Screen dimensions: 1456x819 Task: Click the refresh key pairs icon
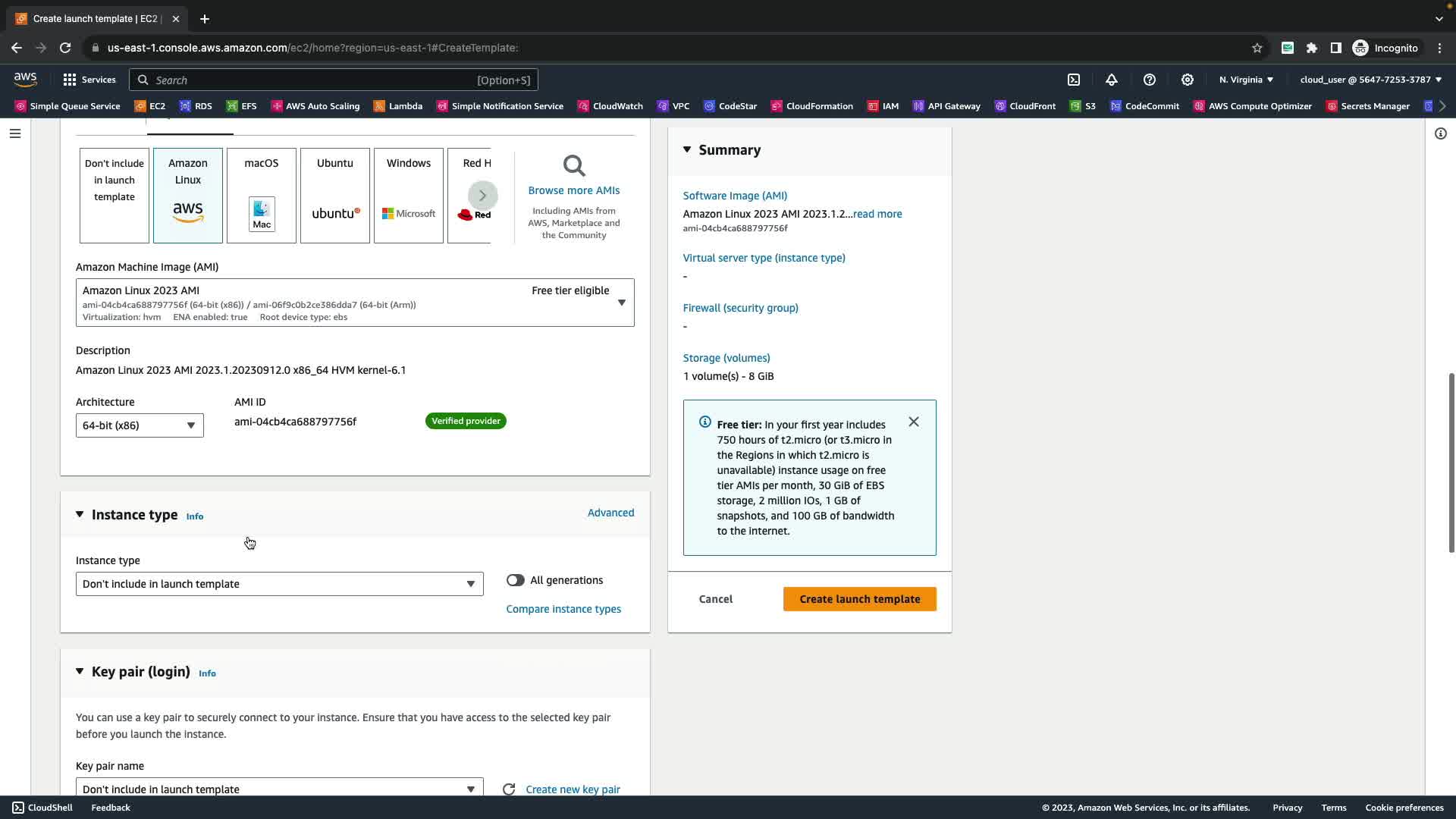tap(509, 789)
